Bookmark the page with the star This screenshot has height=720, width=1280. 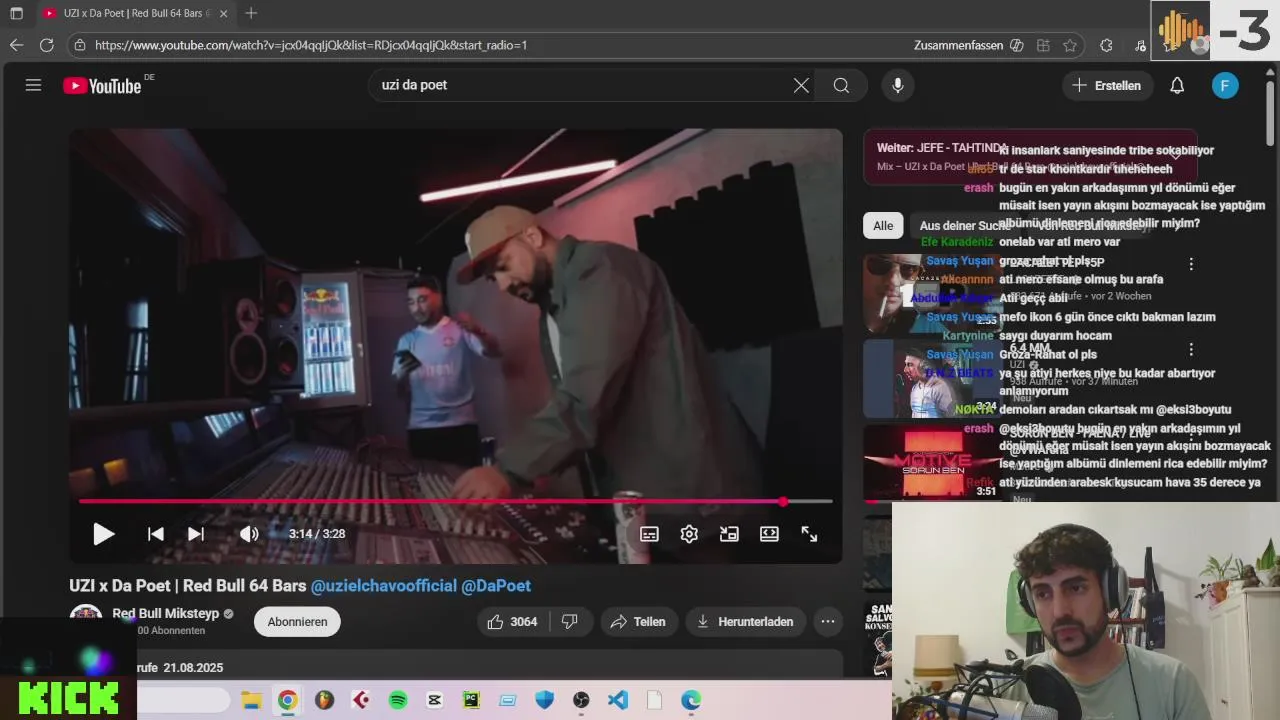[x=1070, y=45]
